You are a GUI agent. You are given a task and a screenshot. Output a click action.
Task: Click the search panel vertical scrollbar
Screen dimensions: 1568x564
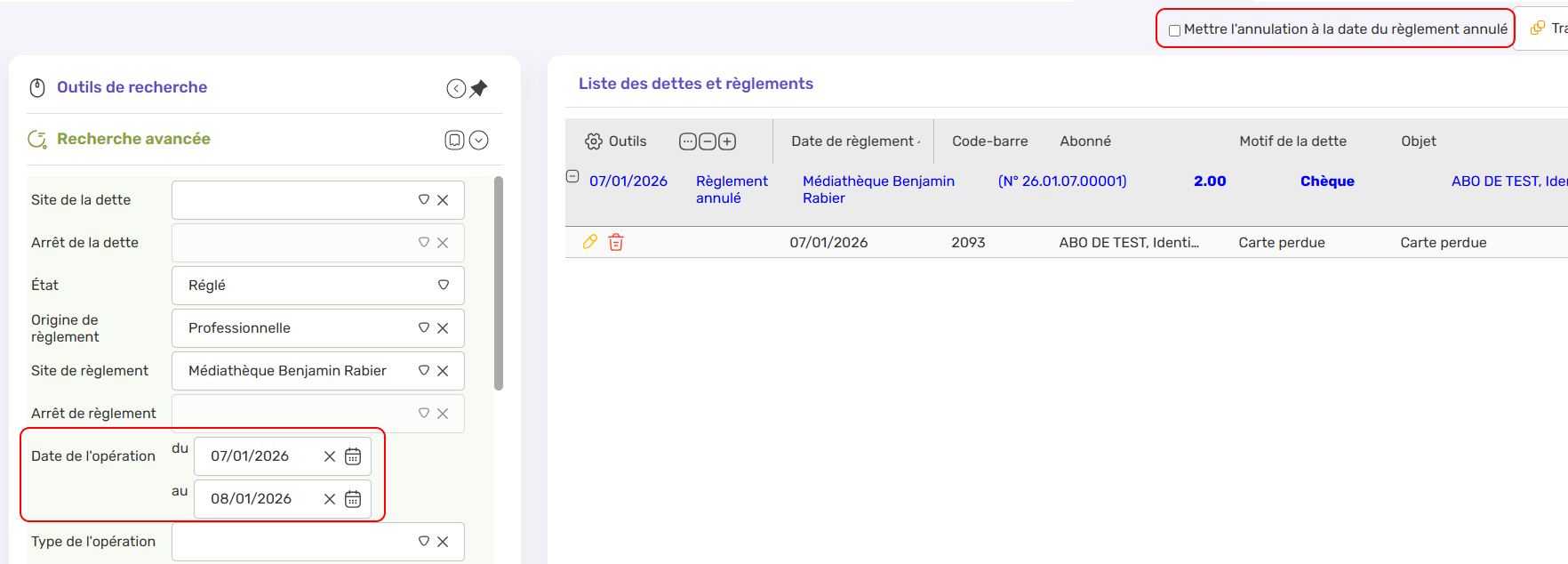pyautogui.click(x=499, y=283)
